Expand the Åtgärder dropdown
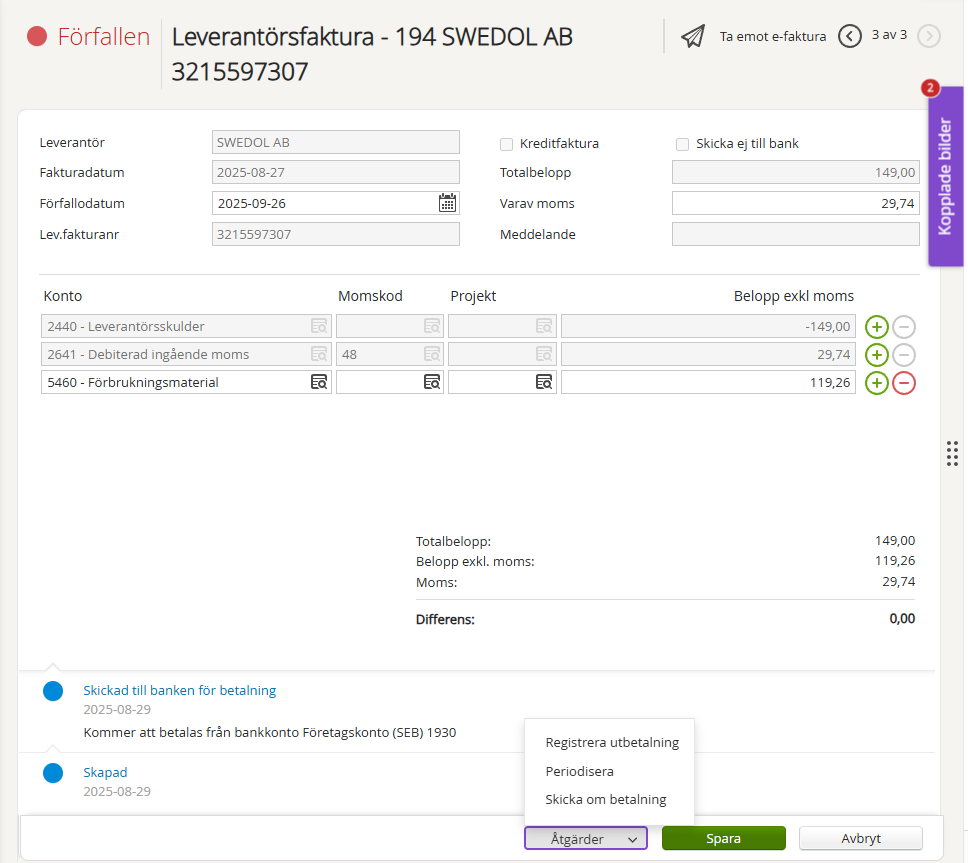The height and width of the screenshot is (863, 968). [x=586, y=839]
